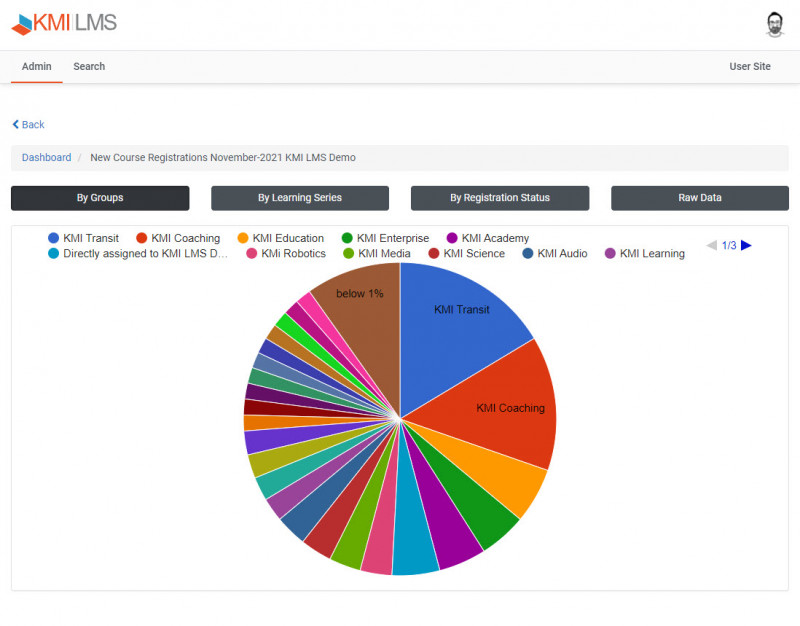This screenshot has width=800, height=626.
Task: Click the New Course Registrations breadcrumb text
Action: tap(223, 158)
